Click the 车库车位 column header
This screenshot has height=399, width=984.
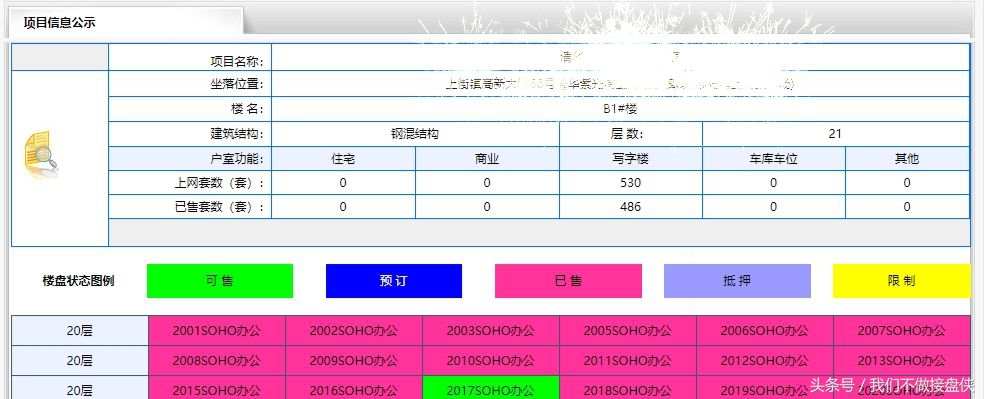click(773, 159)
